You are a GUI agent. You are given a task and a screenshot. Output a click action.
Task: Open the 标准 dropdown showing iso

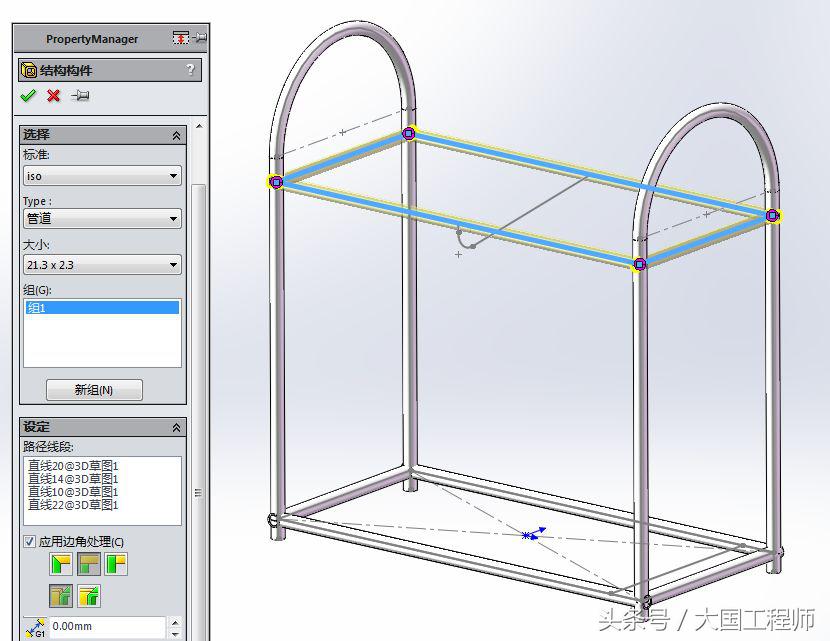[x=175, y=174]
